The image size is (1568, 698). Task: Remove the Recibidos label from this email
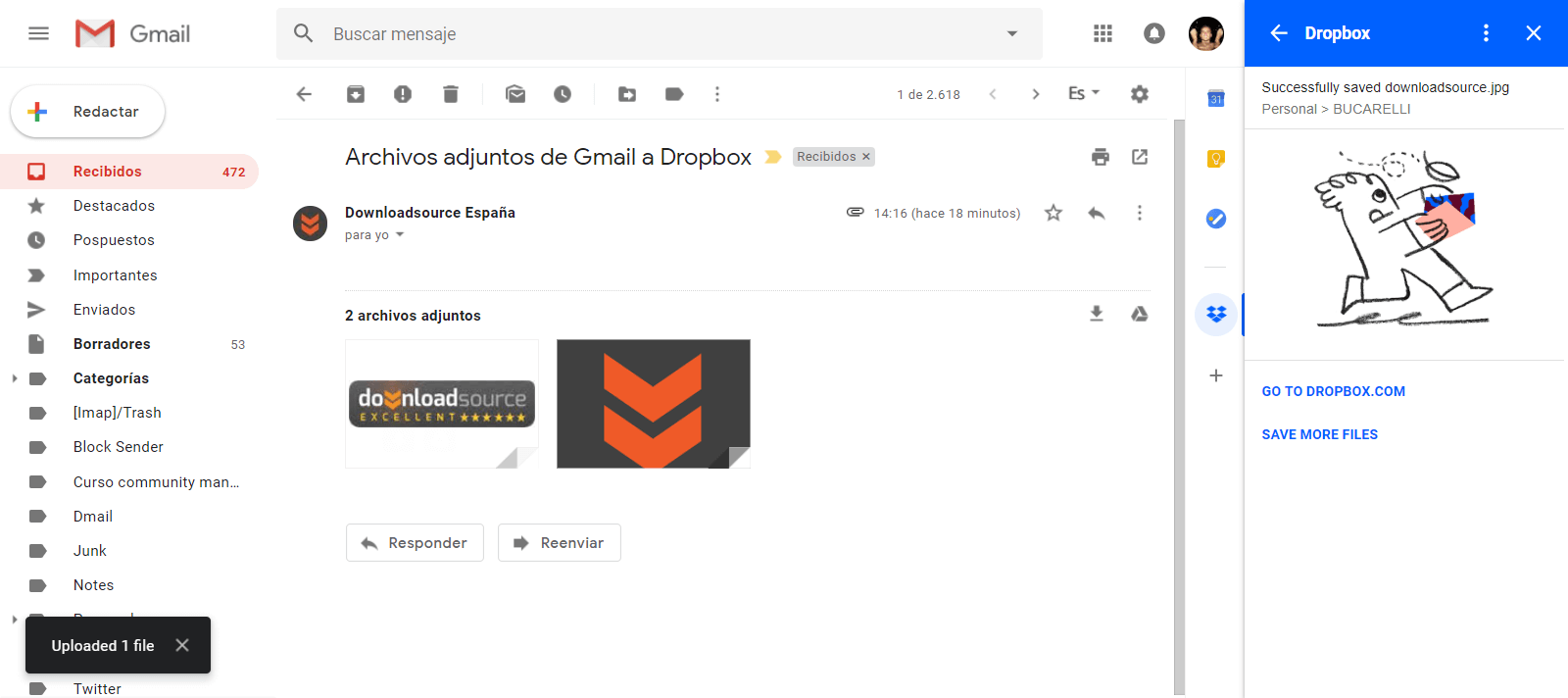click(866, 157)
